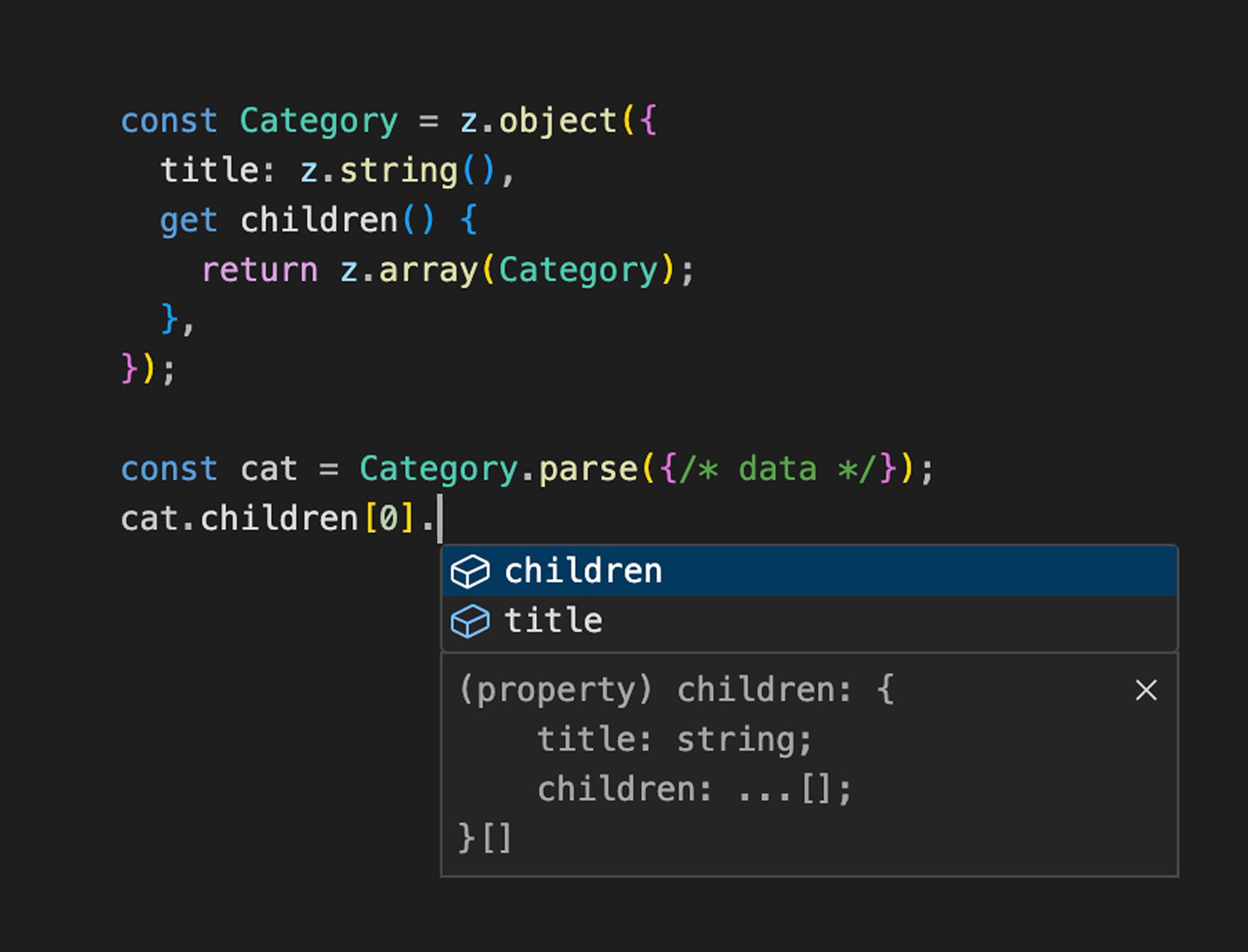Click Category inside the array parentheses
1248x952 pixels.
[x=578, y=270]
